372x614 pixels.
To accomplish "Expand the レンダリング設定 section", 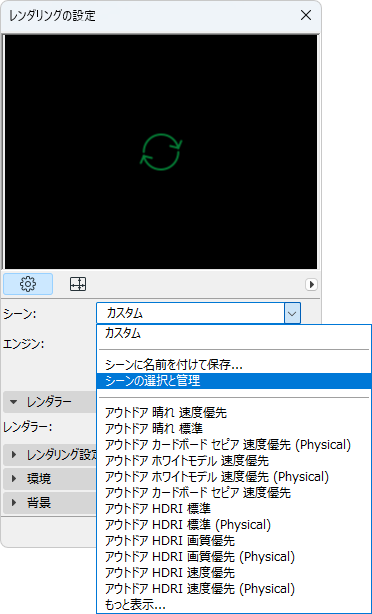I will point(50,455).
